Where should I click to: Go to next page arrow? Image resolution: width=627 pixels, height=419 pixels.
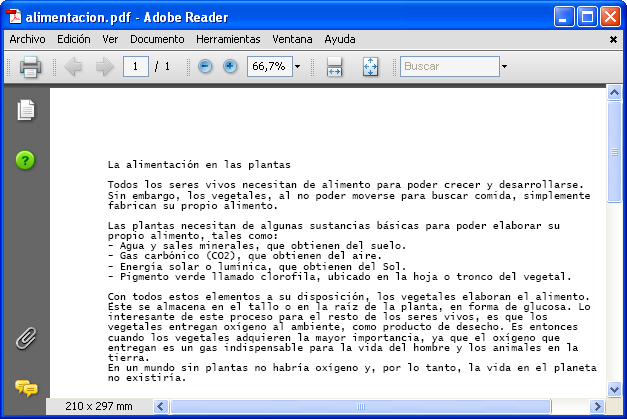(x=104, y=67)
